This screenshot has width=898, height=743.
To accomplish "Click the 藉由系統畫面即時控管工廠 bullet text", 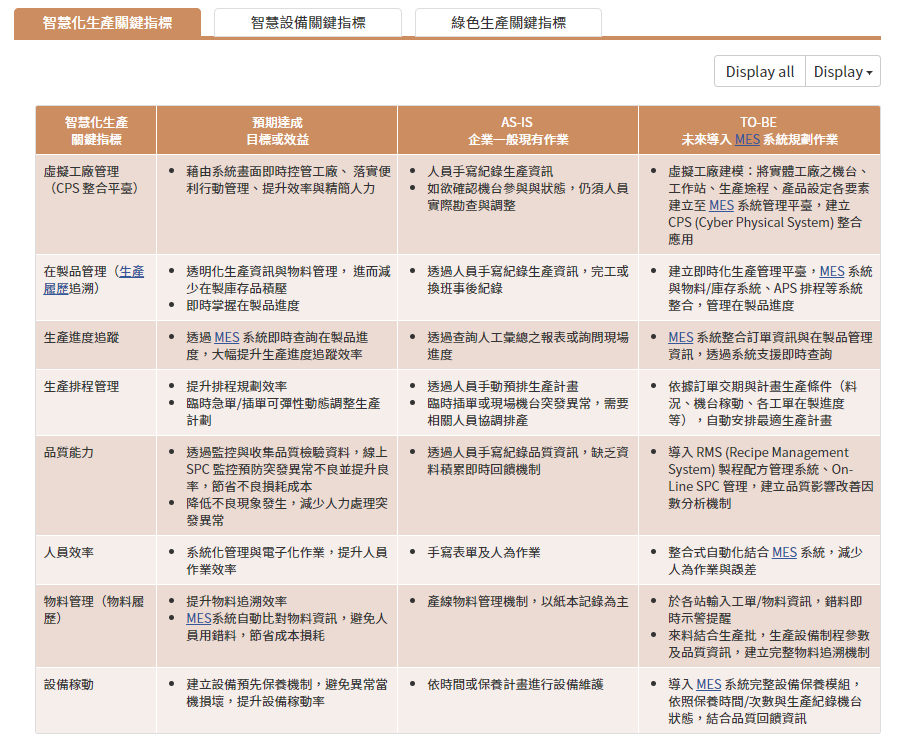I will [289, 180].
